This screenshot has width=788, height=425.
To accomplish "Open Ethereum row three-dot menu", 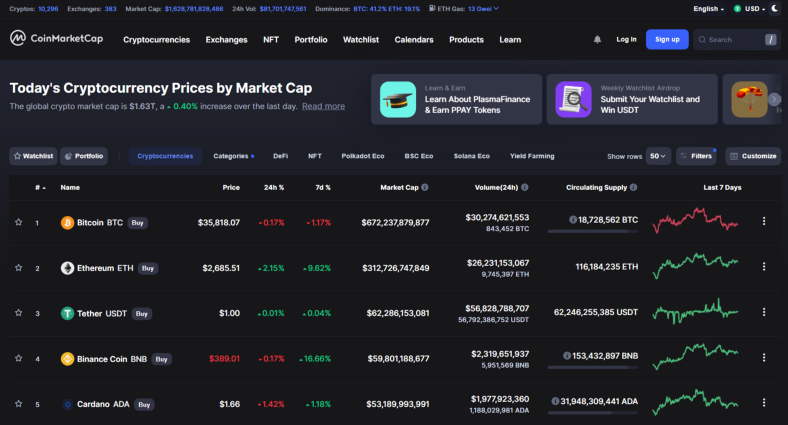I will 764,267.
